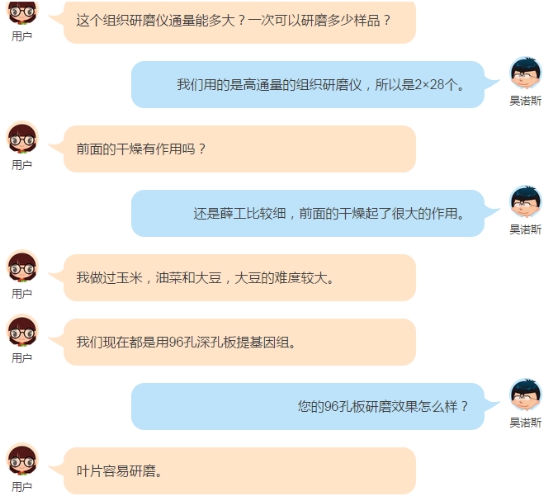Select the blue bubble saying 所以是2×28个
Image resolution: width=554 pixels, height=497 pixels.
pyautogui.click(x=307, y=84)
